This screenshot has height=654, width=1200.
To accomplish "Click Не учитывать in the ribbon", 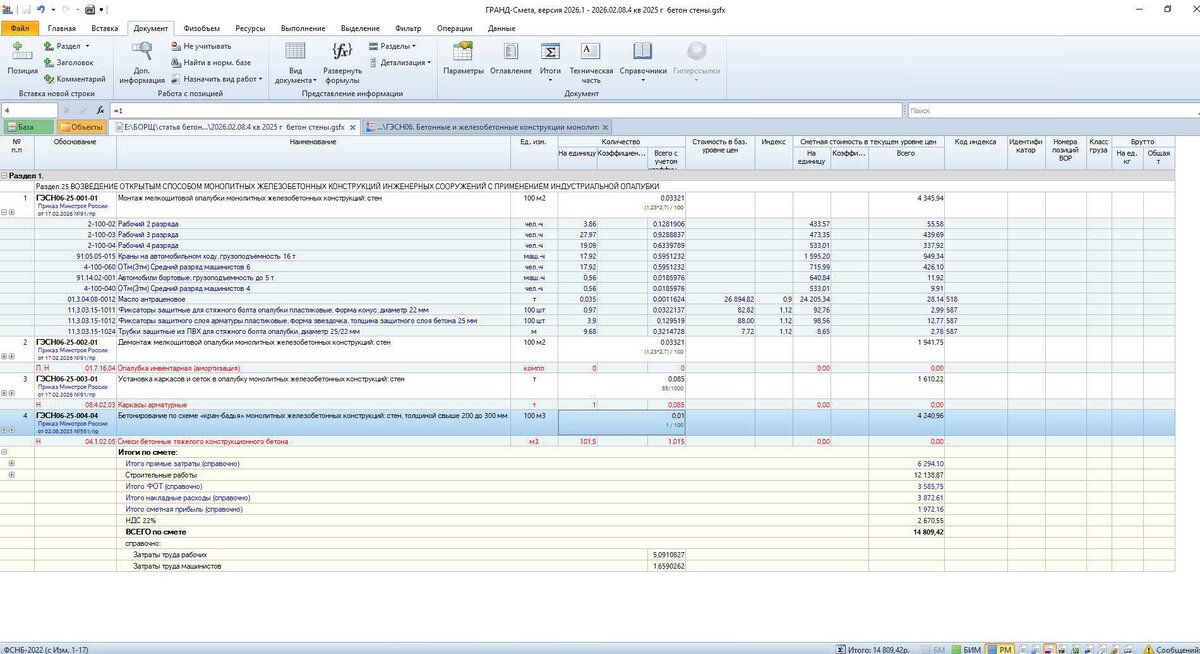I will (201, 46).
